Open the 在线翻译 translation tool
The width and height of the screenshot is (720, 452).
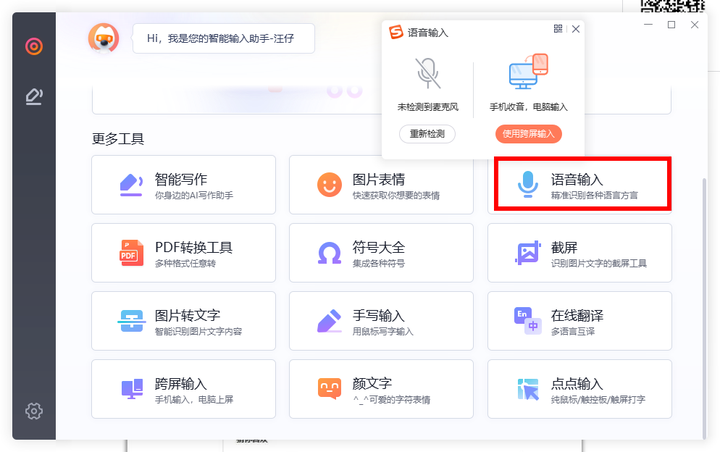pyautogui.click(x=580, y=321)
